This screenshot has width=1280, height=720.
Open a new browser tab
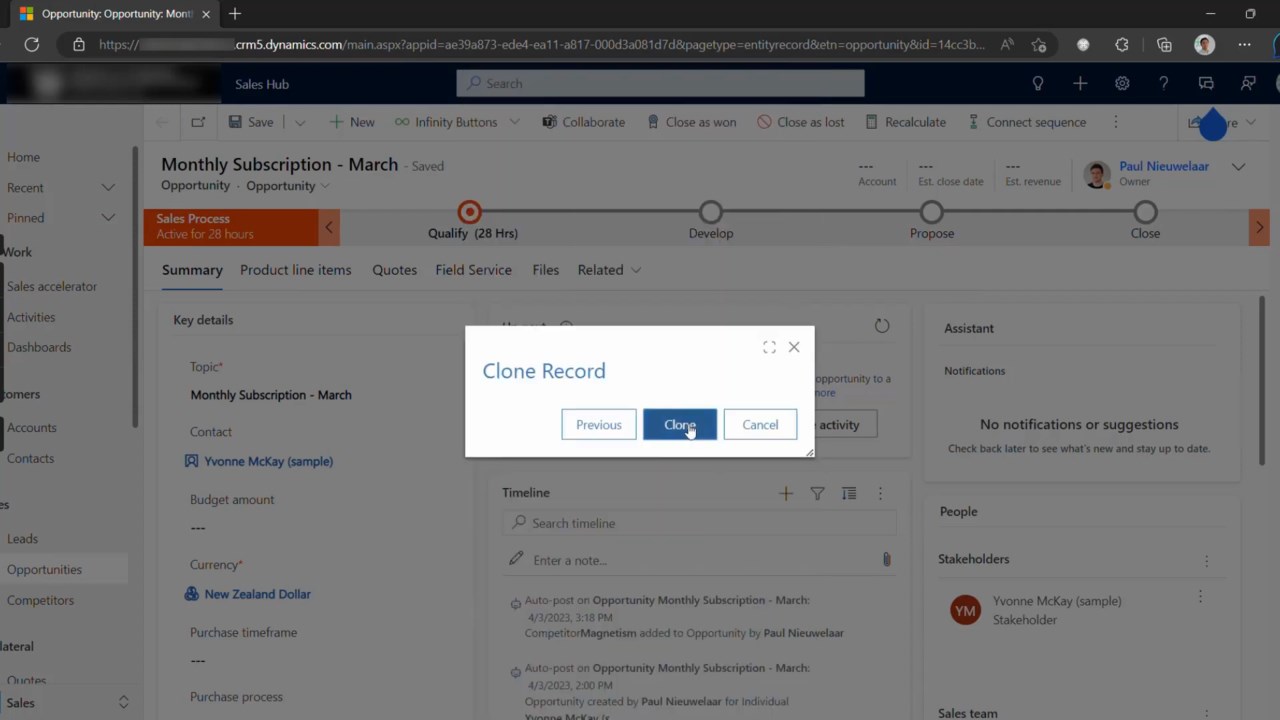coord(235,14)
